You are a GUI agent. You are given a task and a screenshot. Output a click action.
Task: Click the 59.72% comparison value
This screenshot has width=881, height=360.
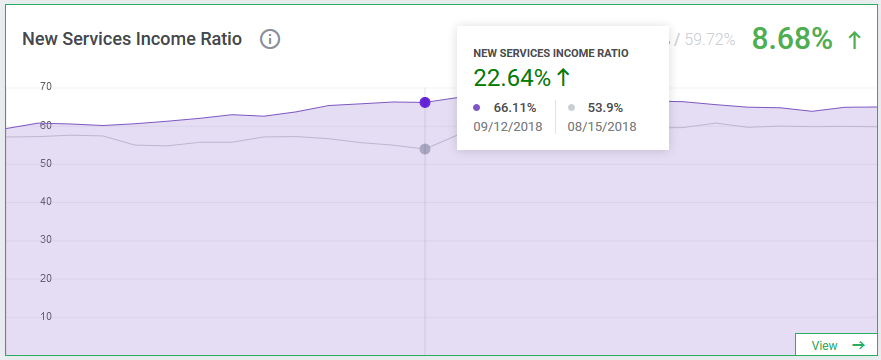pyautogui.click(x=710, y=40)
